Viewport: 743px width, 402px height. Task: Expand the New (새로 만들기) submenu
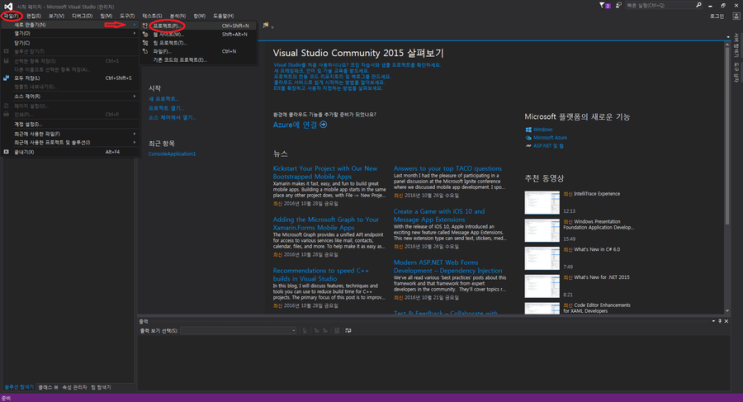pos(70,25)
